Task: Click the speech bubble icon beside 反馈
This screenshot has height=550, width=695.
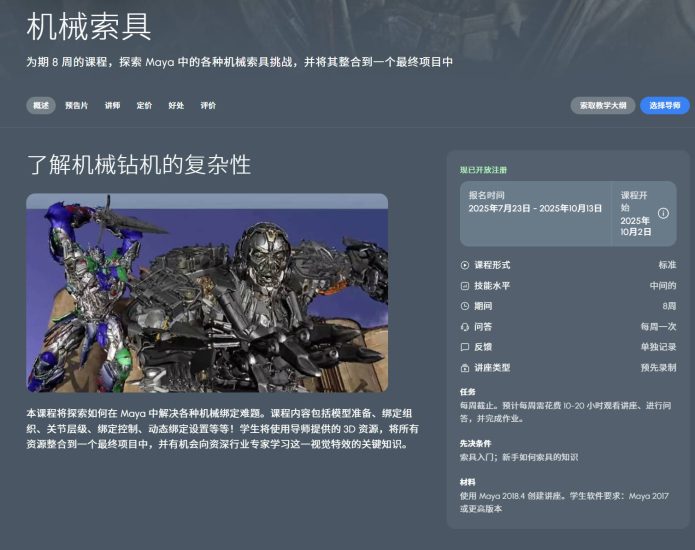Action: pos(465,347)
